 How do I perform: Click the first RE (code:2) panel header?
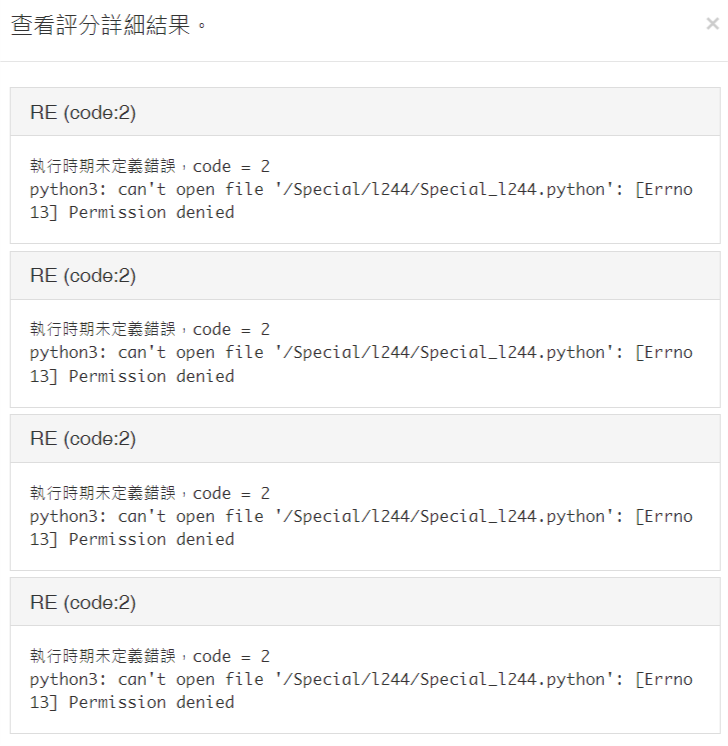point(83,112)
